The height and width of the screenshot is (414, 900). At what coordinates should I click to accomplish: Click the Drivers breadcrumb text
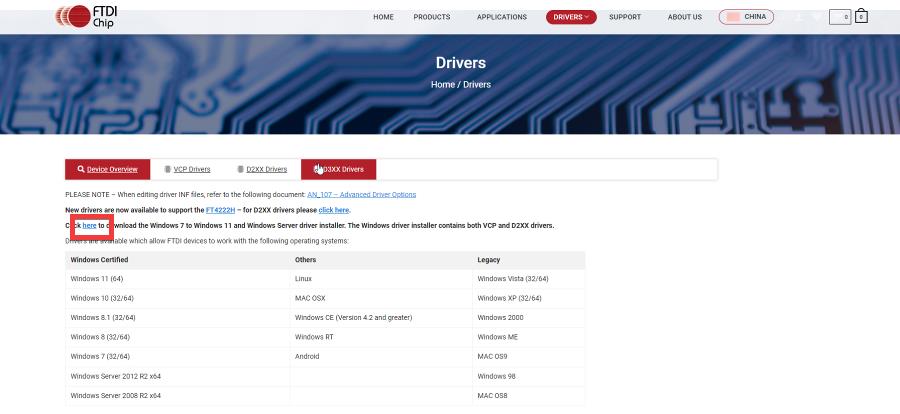(477, 84)
